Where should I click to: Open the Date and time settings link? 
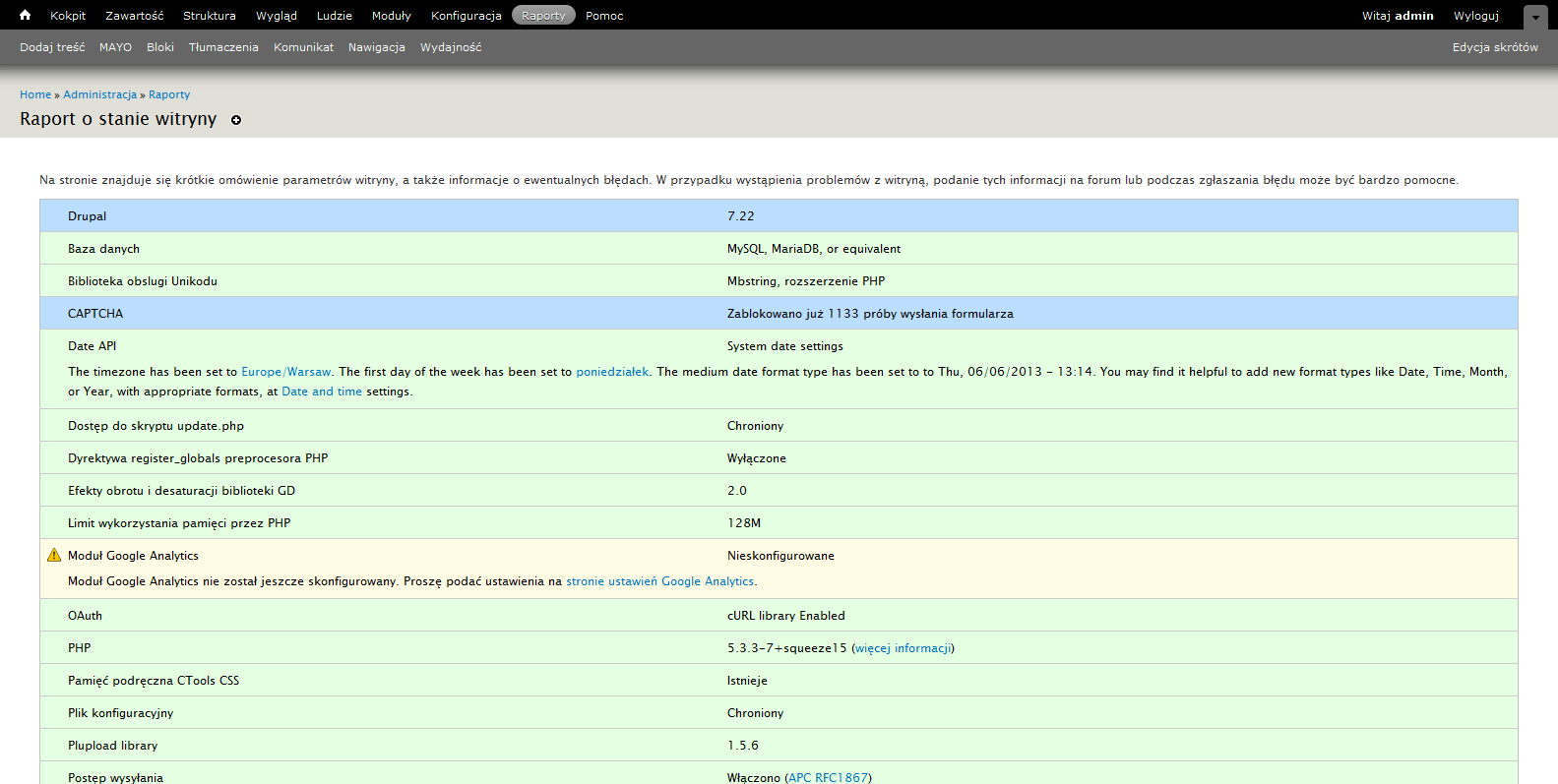point(322,392)
